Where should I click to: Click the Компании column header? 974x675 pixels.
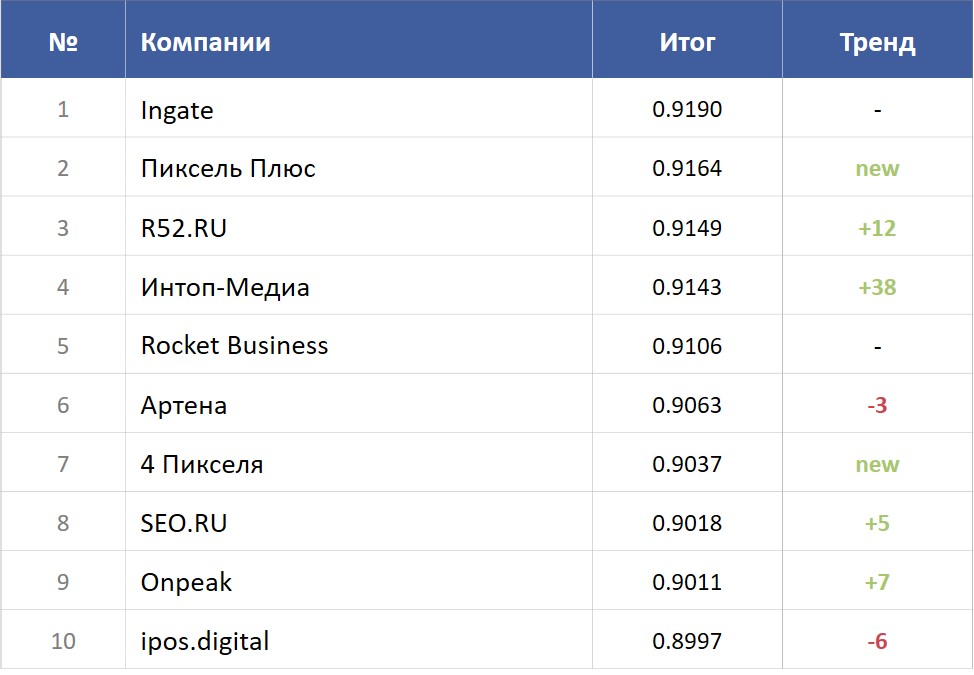tap(205, 42)
